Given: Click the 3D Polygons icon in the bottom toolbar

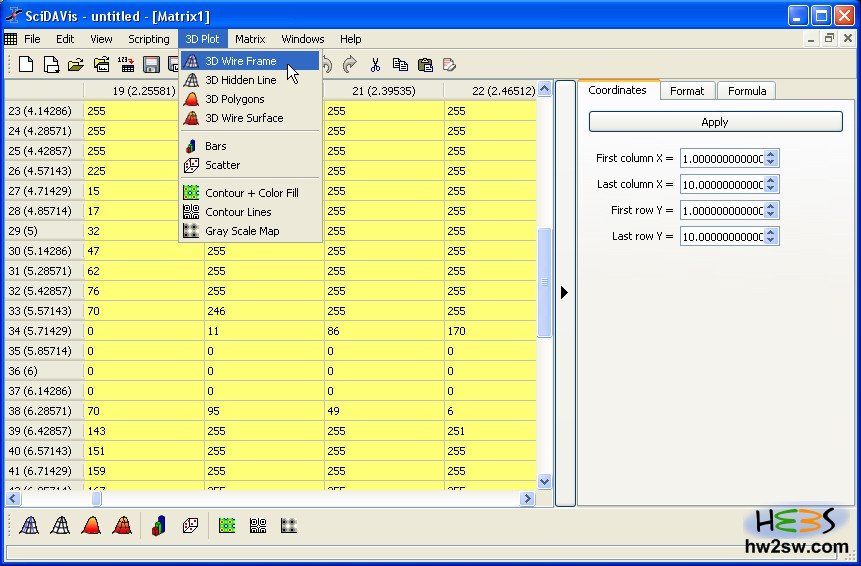Looking at the screenshot, I should pyautogui.click(x=91, y=525).
